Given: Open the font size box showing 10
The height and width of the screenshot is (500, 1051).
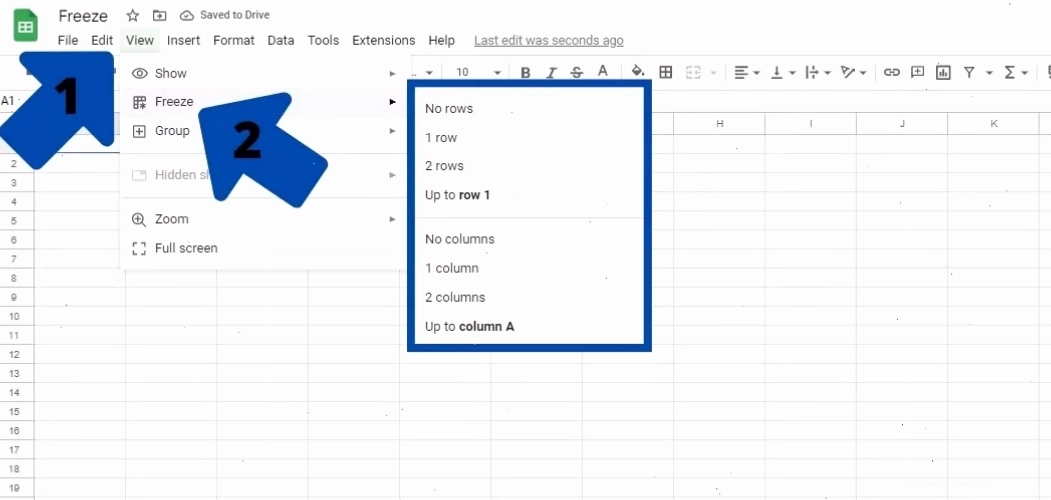Looking at the screenshot, I should [462, 72].
